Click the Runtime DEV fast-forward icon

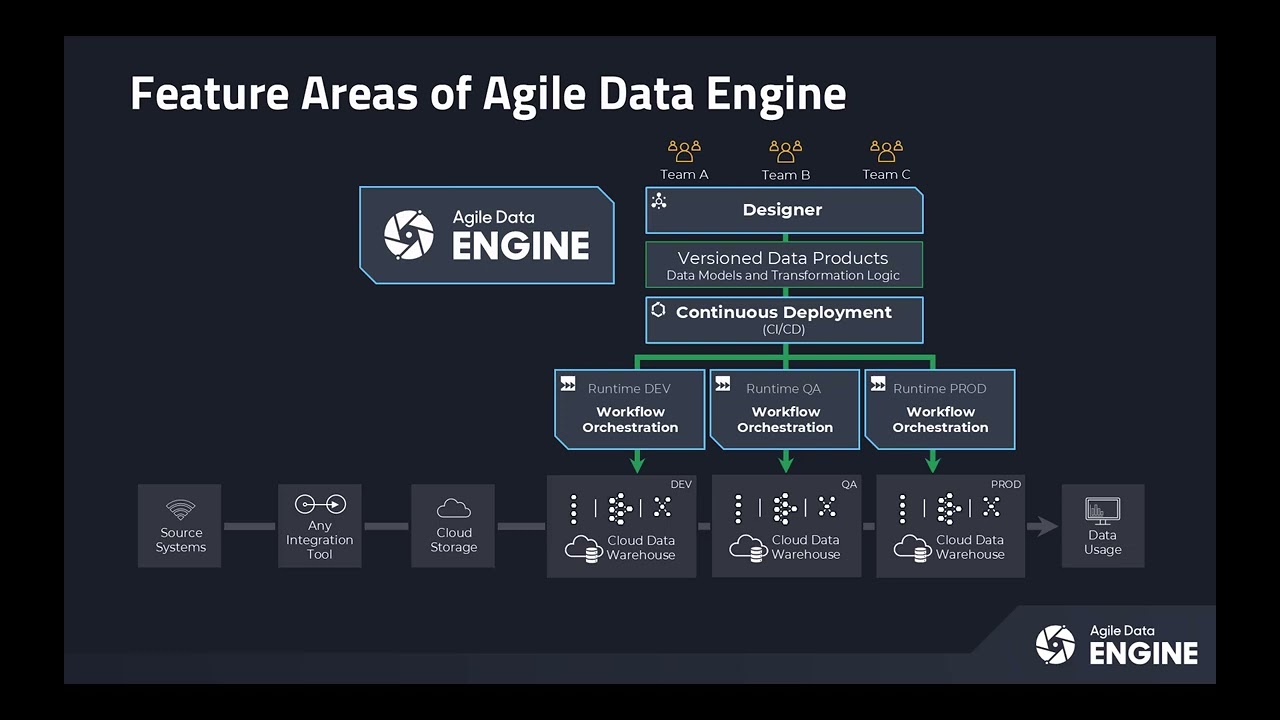click(568, 384)
